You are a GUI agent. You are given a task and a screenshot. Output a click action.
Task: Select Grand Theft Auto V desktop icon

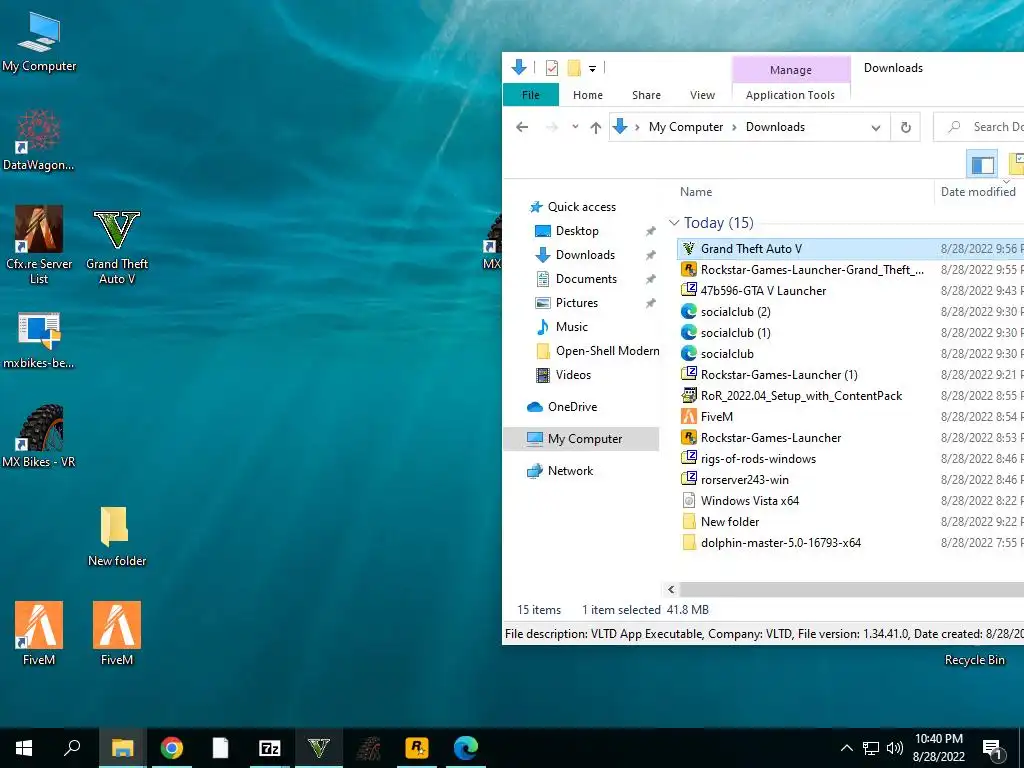117,247
